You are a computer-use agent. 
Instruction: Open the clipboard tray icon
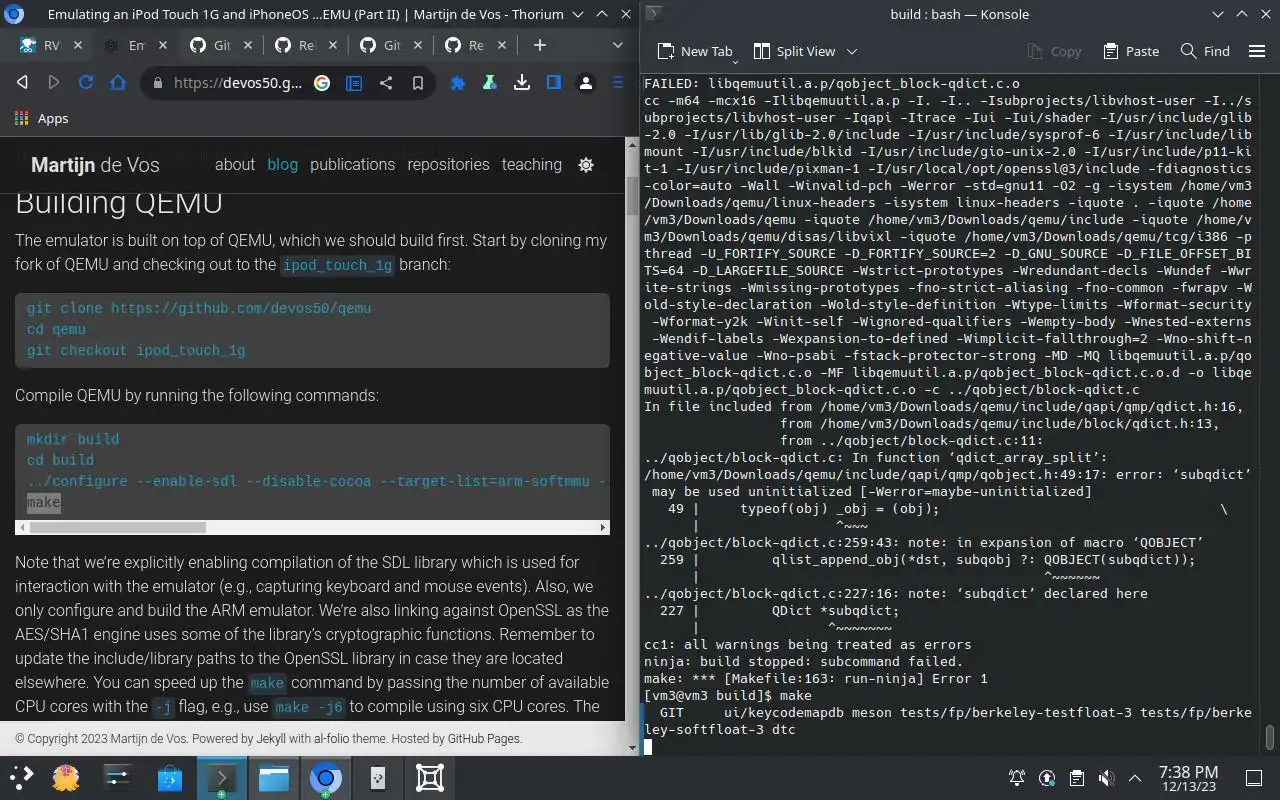[1076, 777]
